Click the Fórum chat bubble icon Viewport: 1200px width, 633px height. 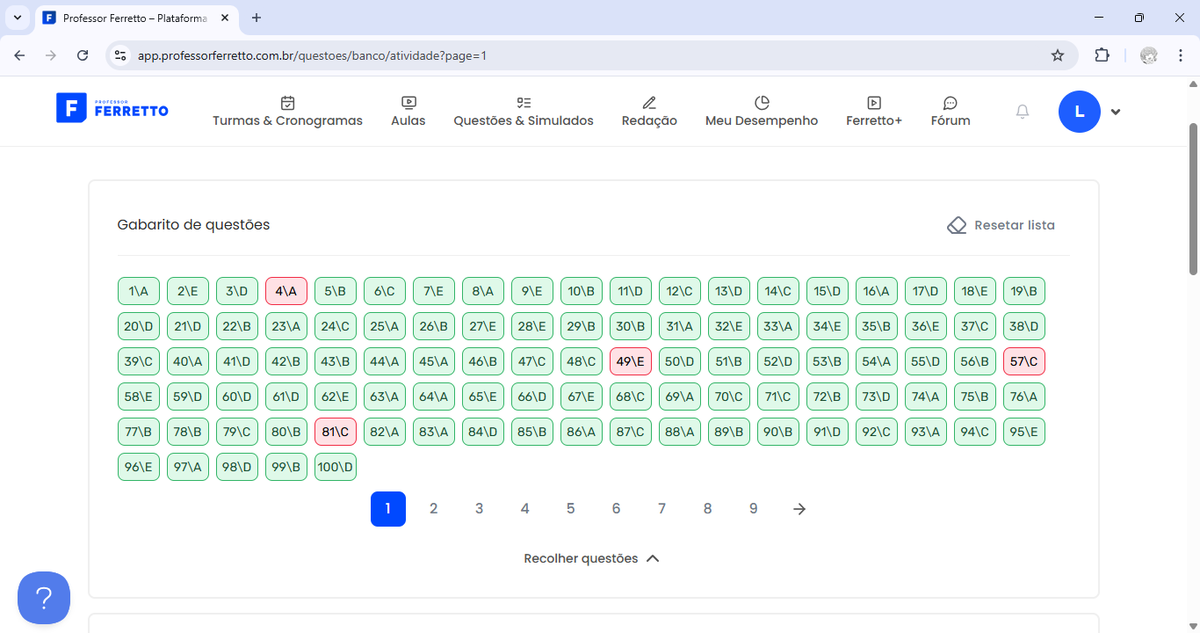951,102
